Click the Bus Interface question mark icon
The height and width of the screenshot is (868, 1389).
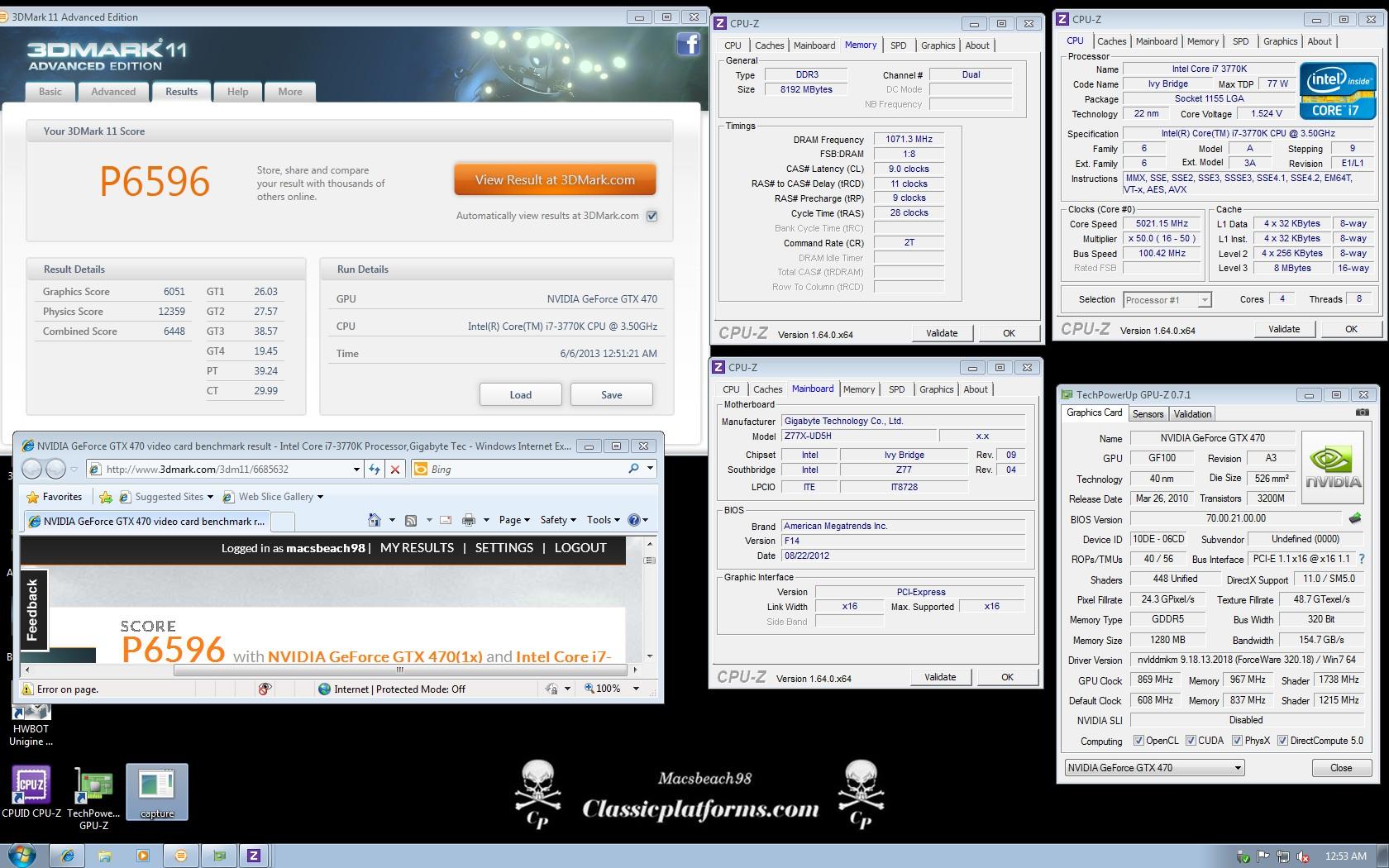[x=1361, y=559]
